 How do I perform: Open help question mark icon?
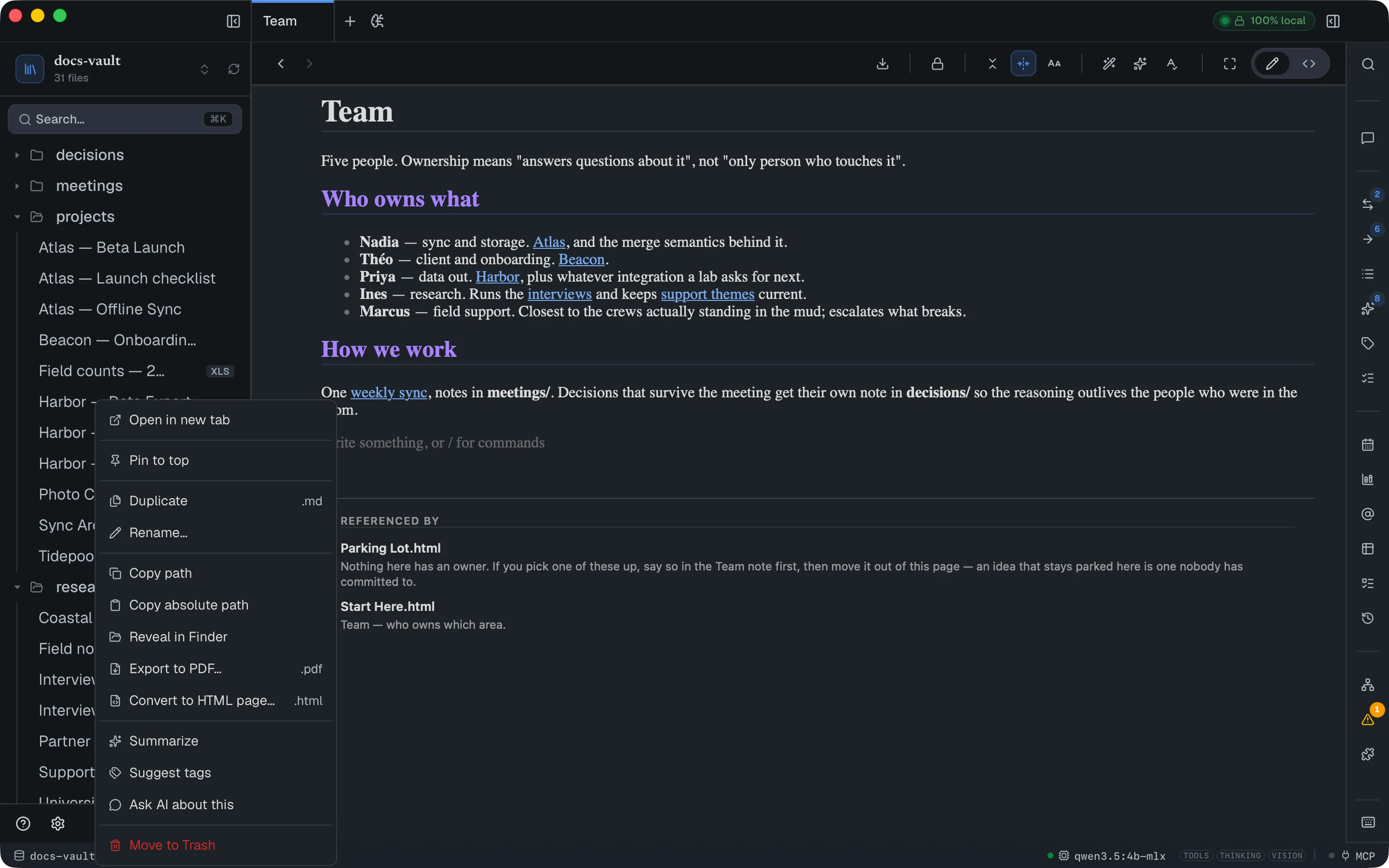(x=23, y=824)
